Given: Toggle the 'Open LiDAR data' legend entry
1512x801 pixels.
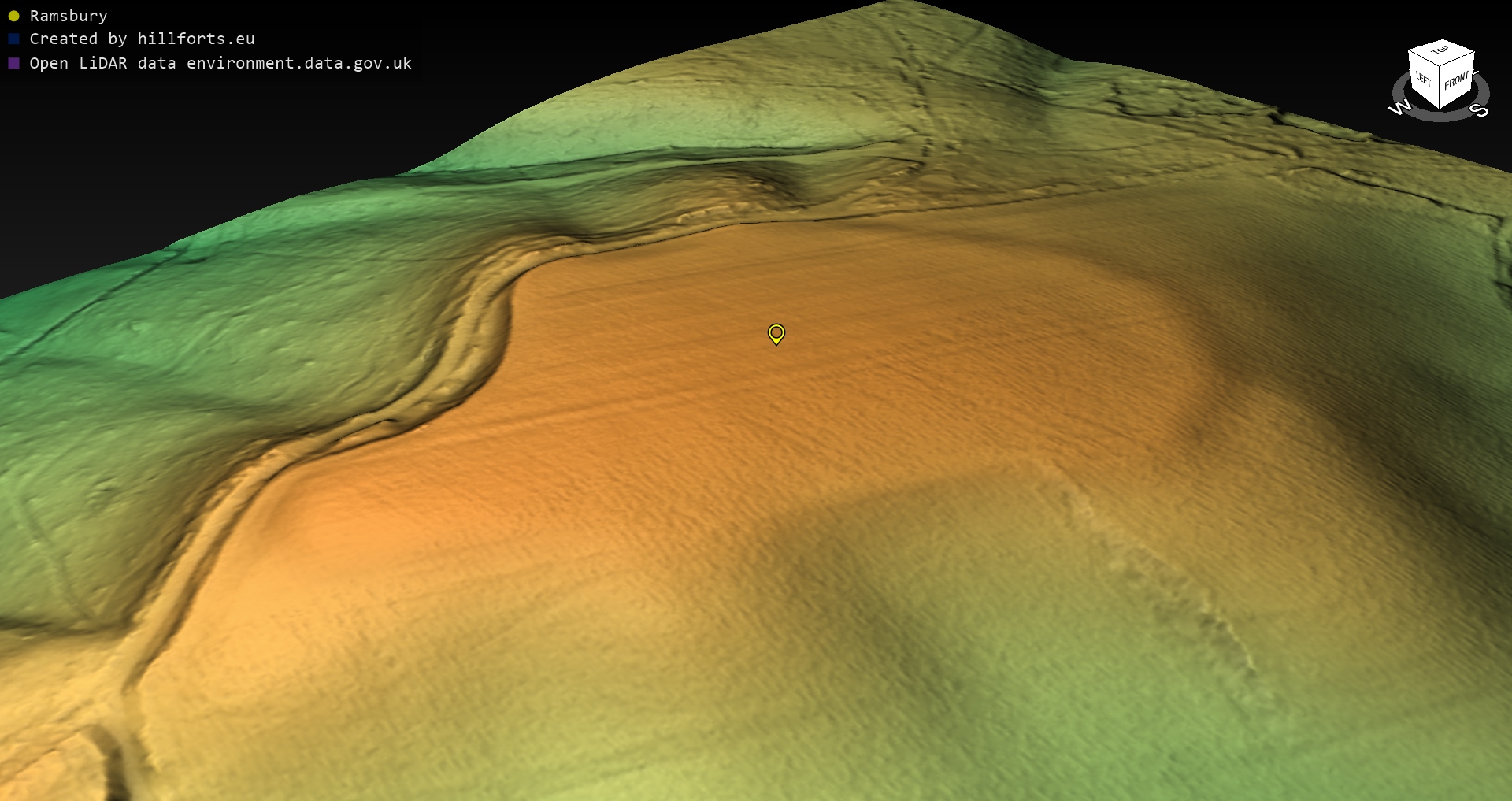Looking at the screenshot, I should click(x=220, y=63).
